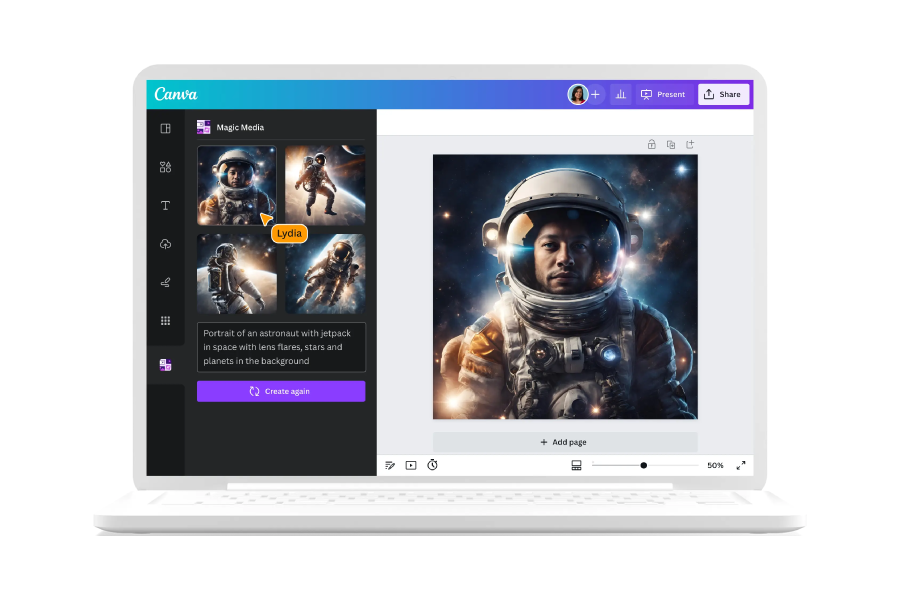Viewport: 900px width, 600px height.
Task: Click the presentation play icon in bottom bar
Action: [x=411, y=465]
